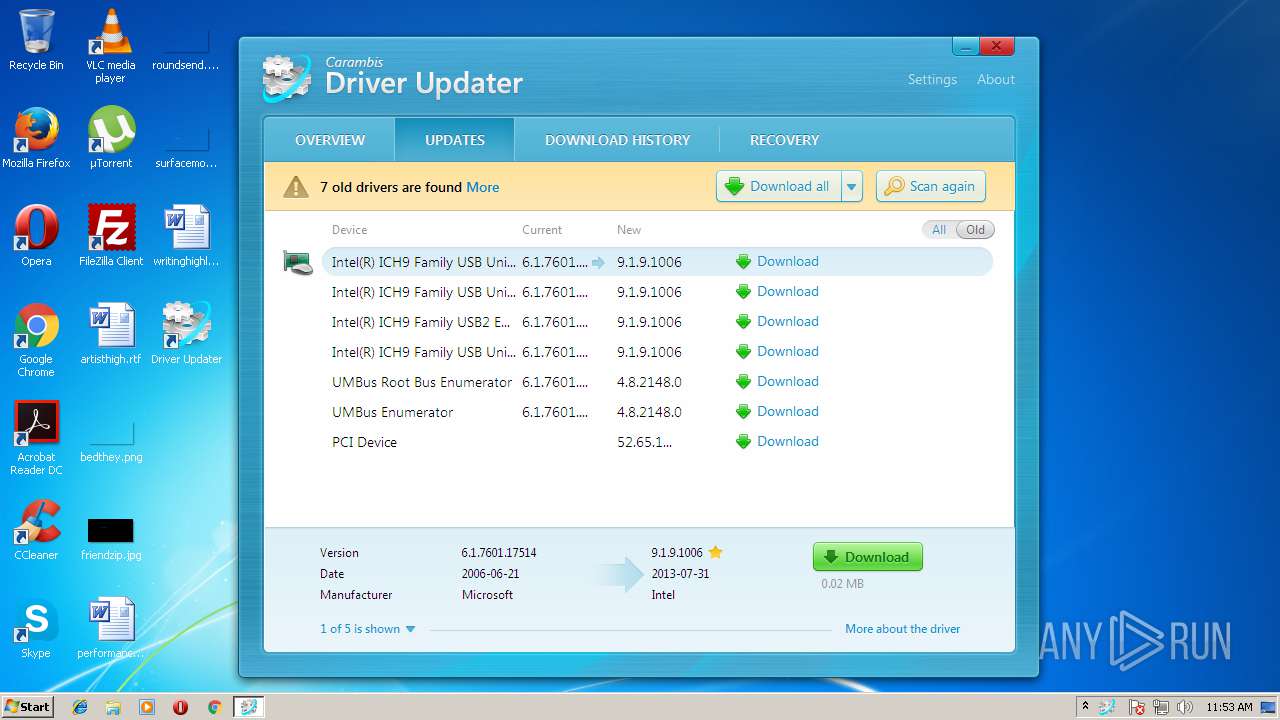1280x720 pixels.
Task: Open artisthigh.rtf document icon
Action: [x=110, y=334]
